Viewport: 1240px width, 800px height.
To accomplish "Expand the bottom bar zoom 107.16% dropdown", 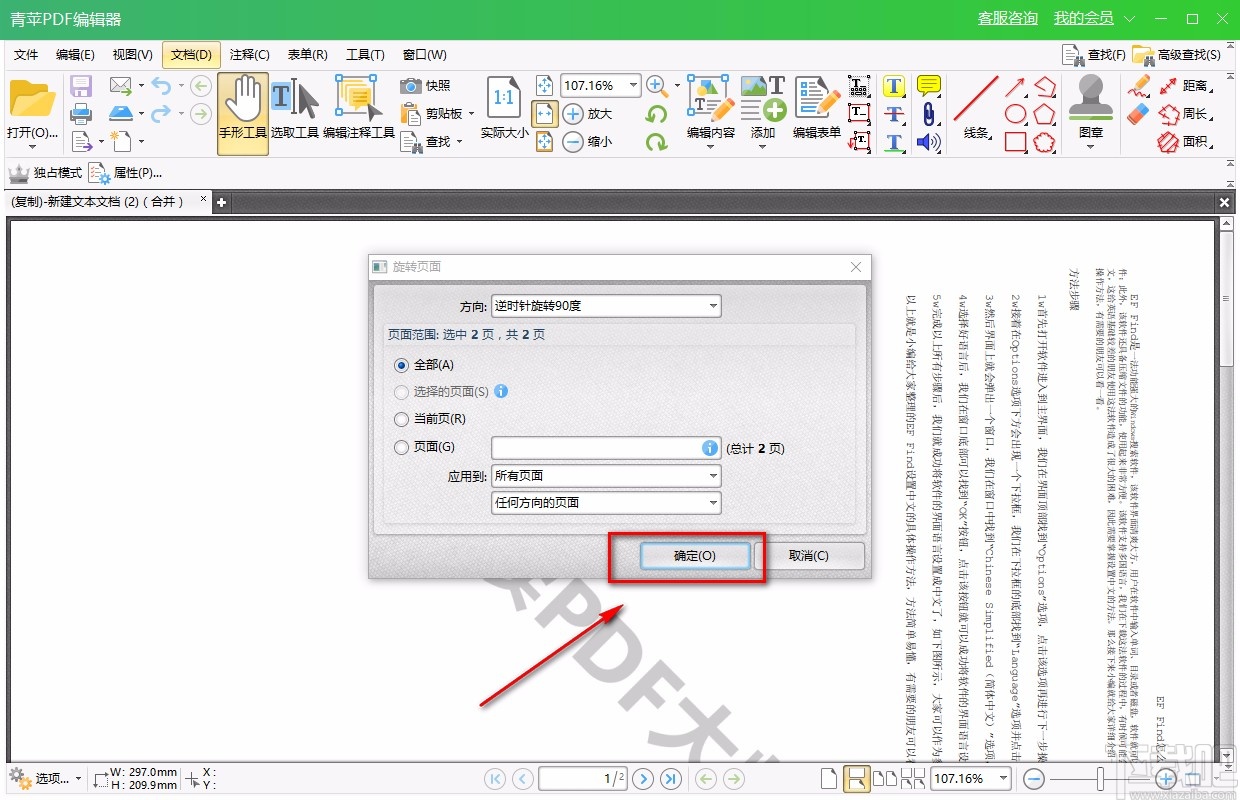I will pyautogui.click(x=1003, y=778).
